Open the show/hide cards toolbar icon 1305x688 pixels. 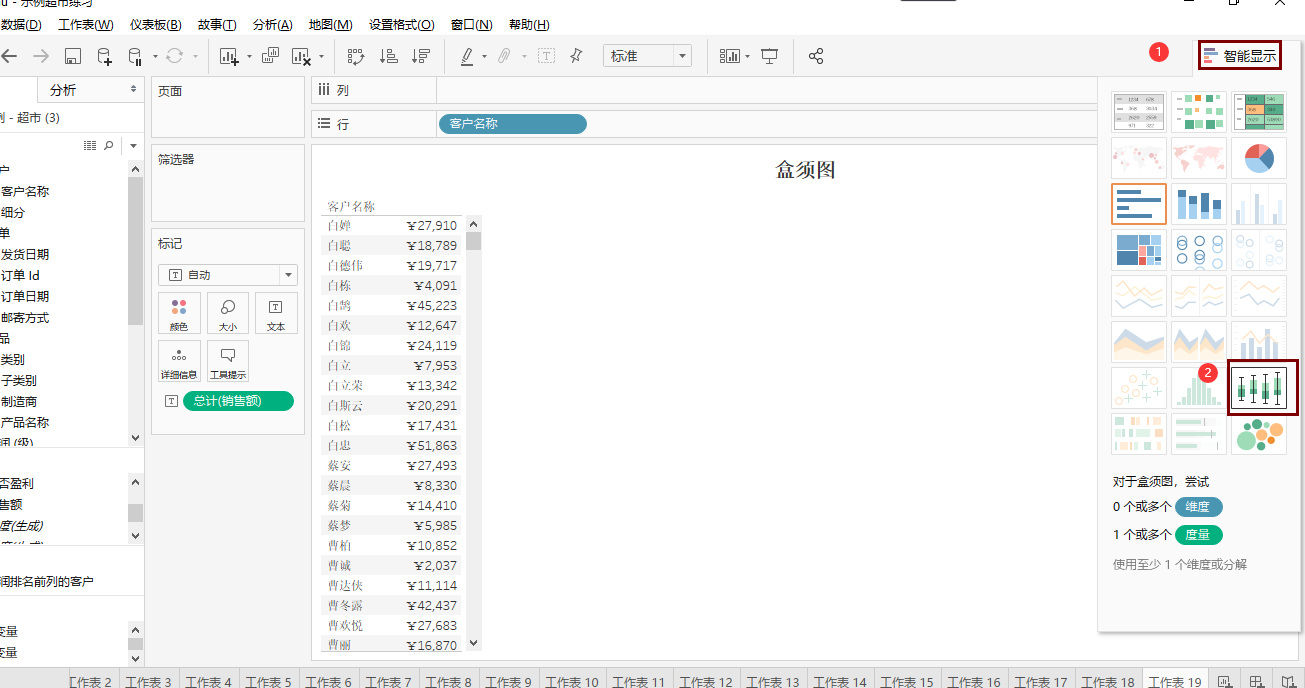coord(730,56)
